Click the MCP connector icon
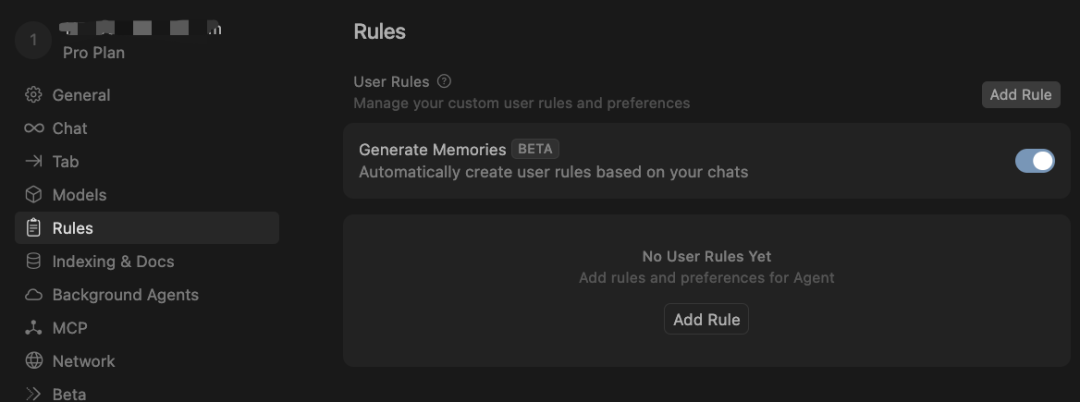 click(x=34, y=328)
